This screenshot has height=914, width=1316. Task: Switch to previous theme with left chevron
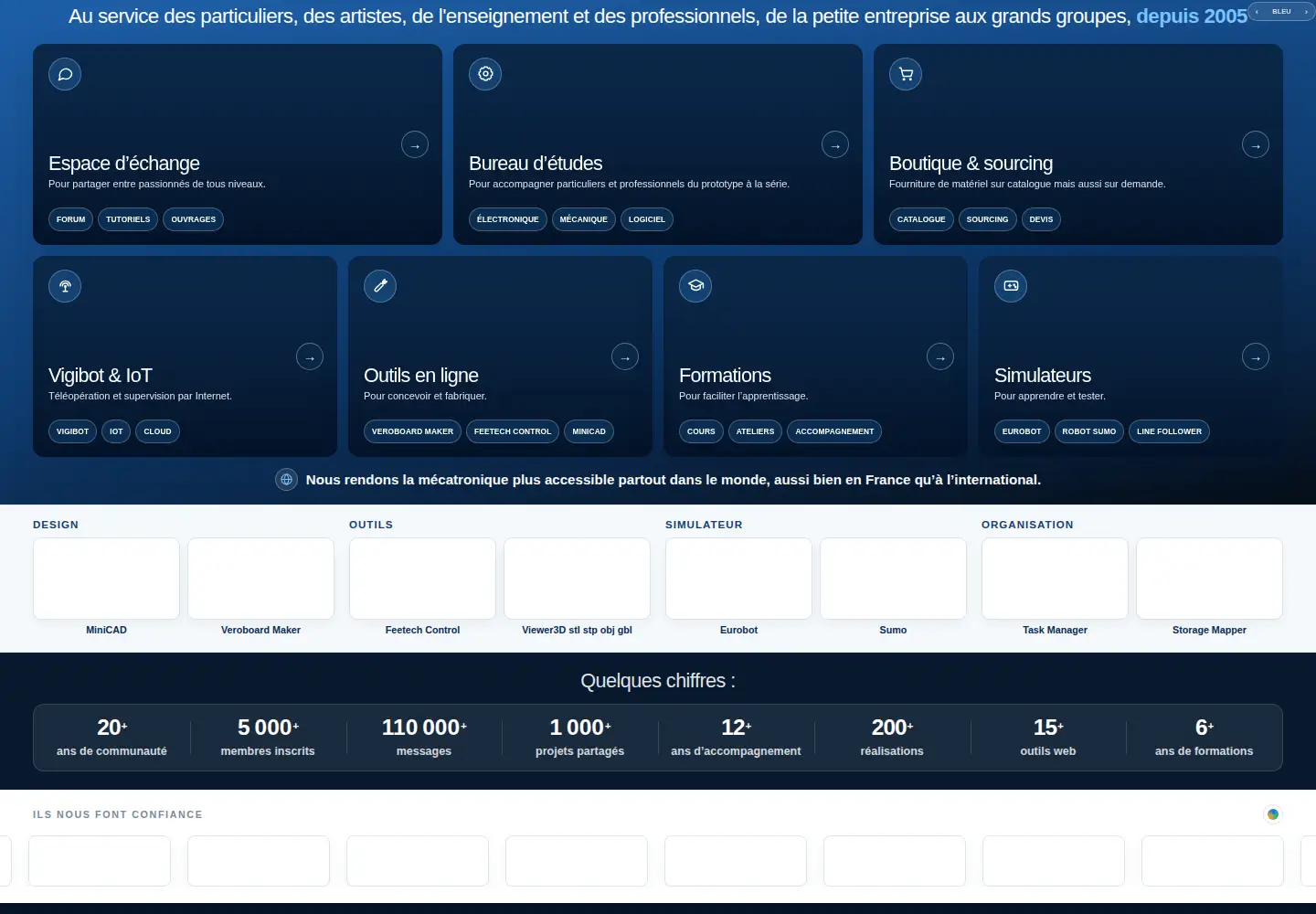[x=1257, y=12]
